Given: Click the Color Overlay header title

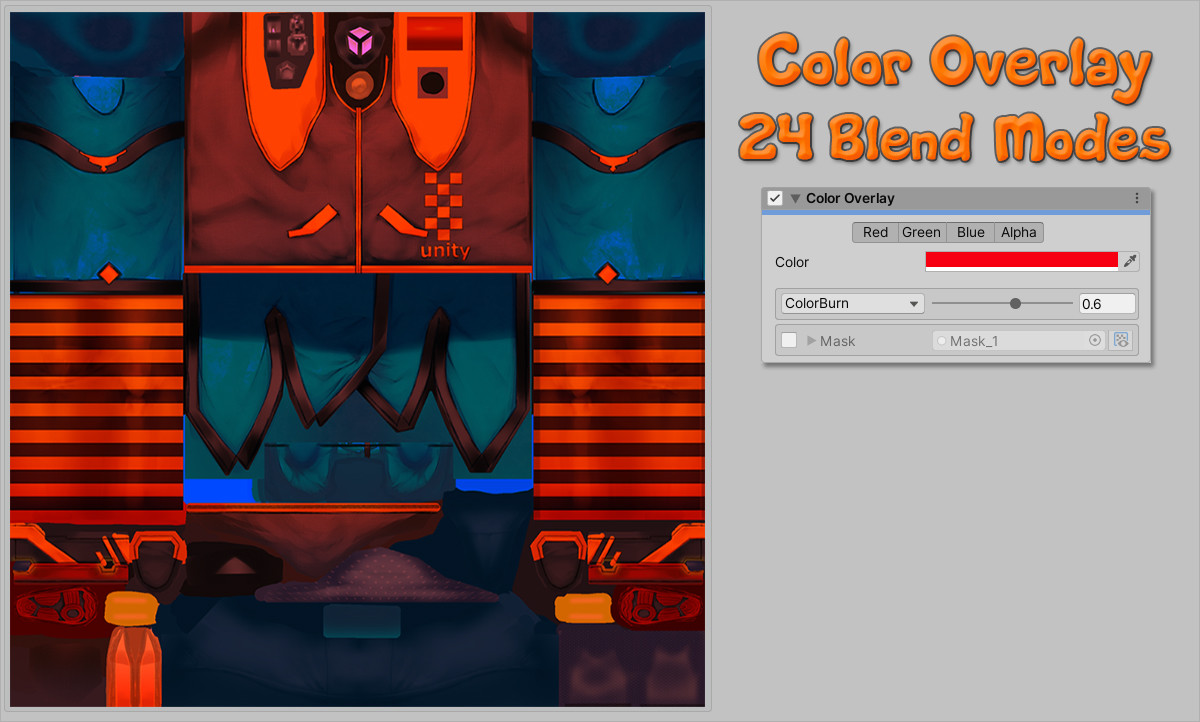Looking at the screenshot, I should tap(850, 199).
